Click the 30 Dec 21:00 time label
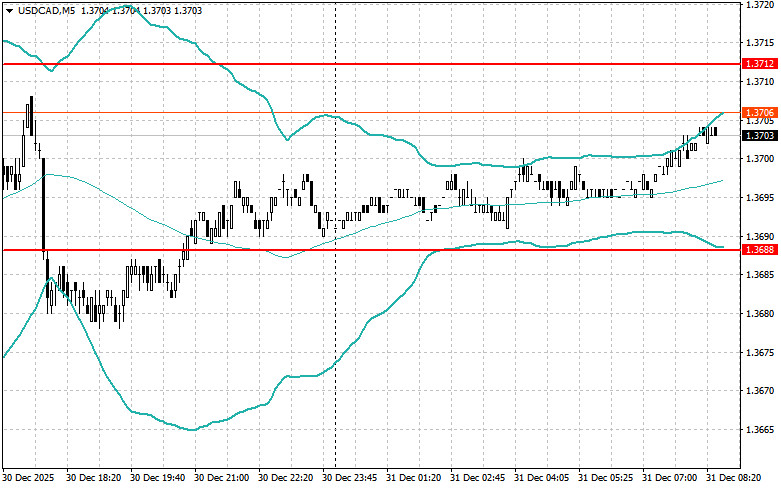This screenshot has height=489, width=781. 223,479
